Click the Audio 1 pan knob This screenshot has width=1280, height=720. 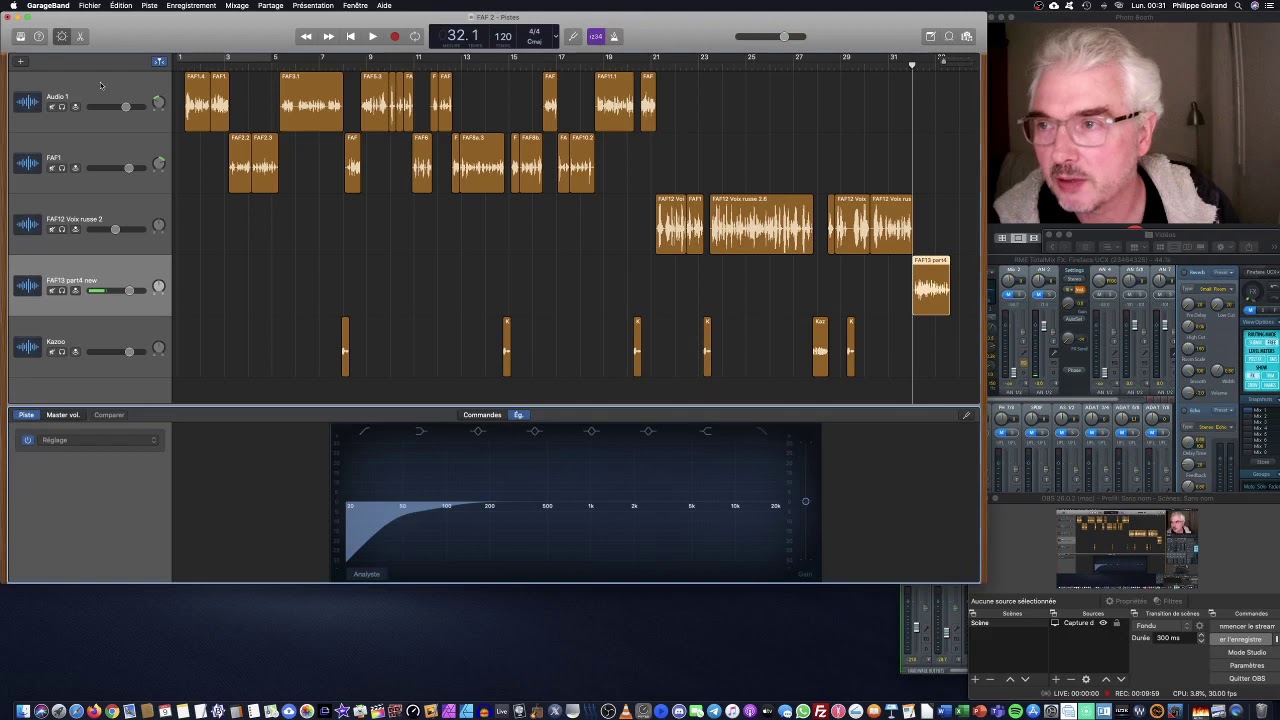pos(158,102)
